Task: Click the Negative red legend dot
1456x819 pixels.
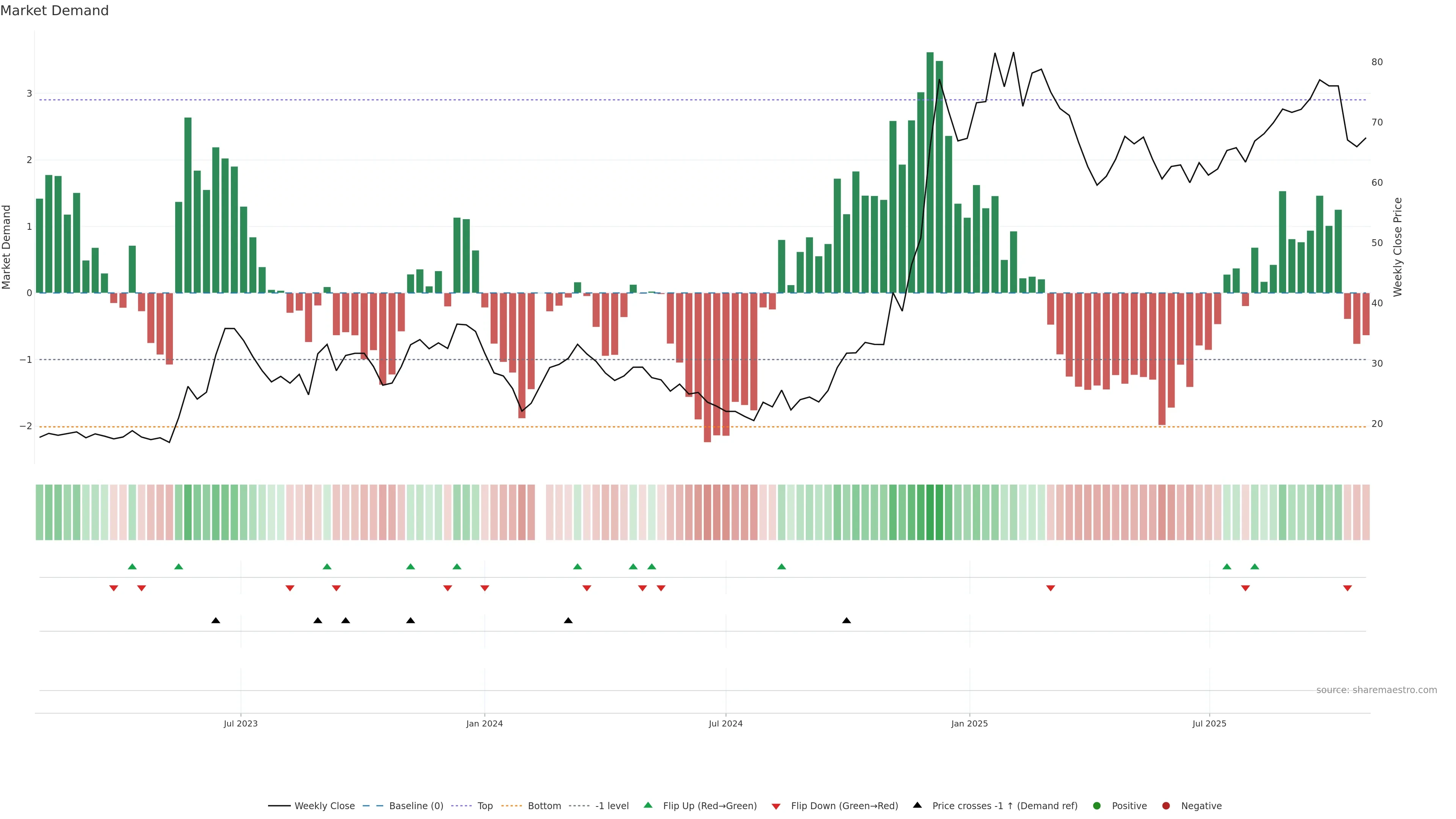Action: click(x=1166, y=806)
